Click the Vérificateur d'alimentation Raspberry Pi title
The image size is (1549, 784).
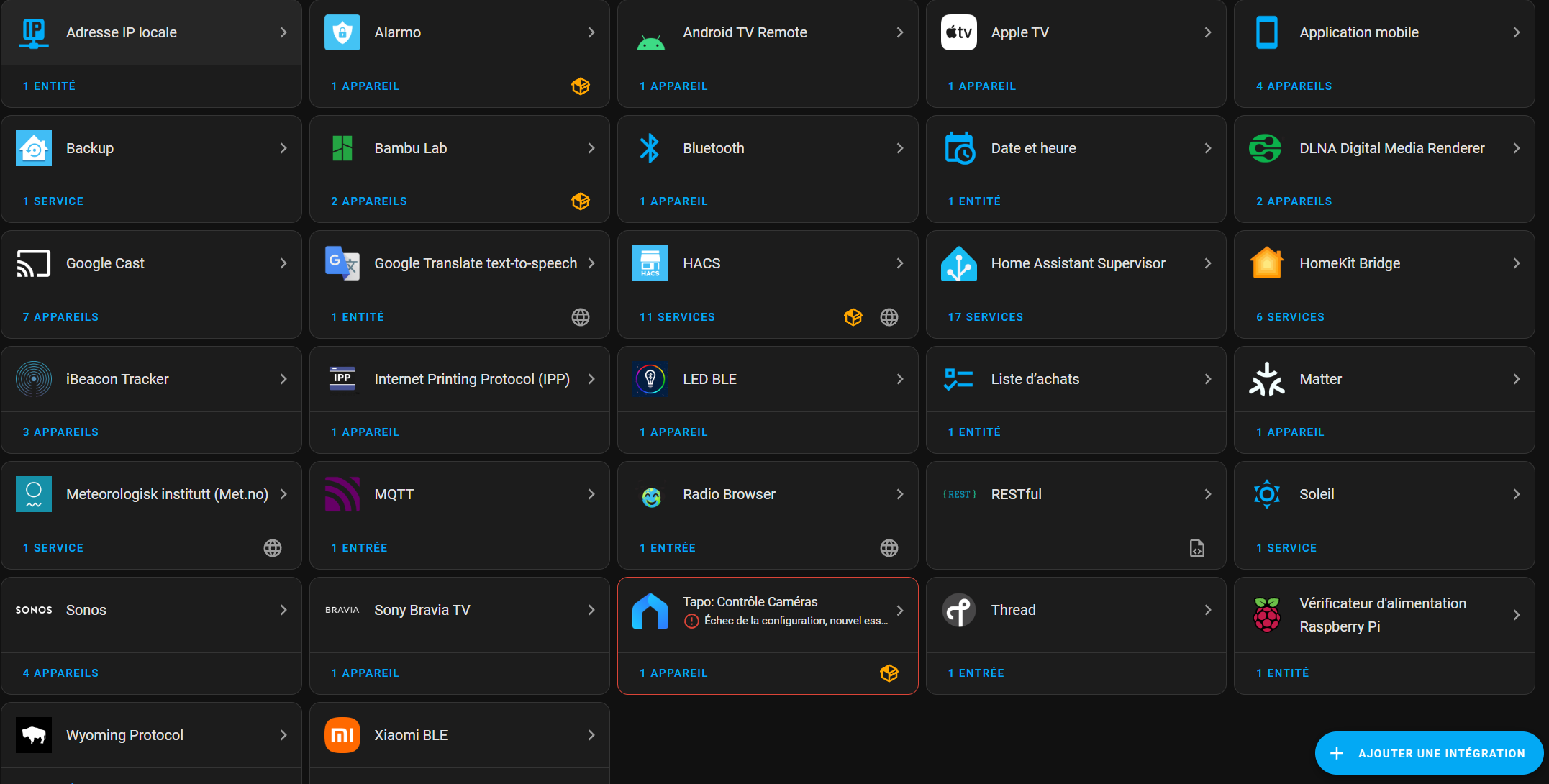tap(1383, 615)
